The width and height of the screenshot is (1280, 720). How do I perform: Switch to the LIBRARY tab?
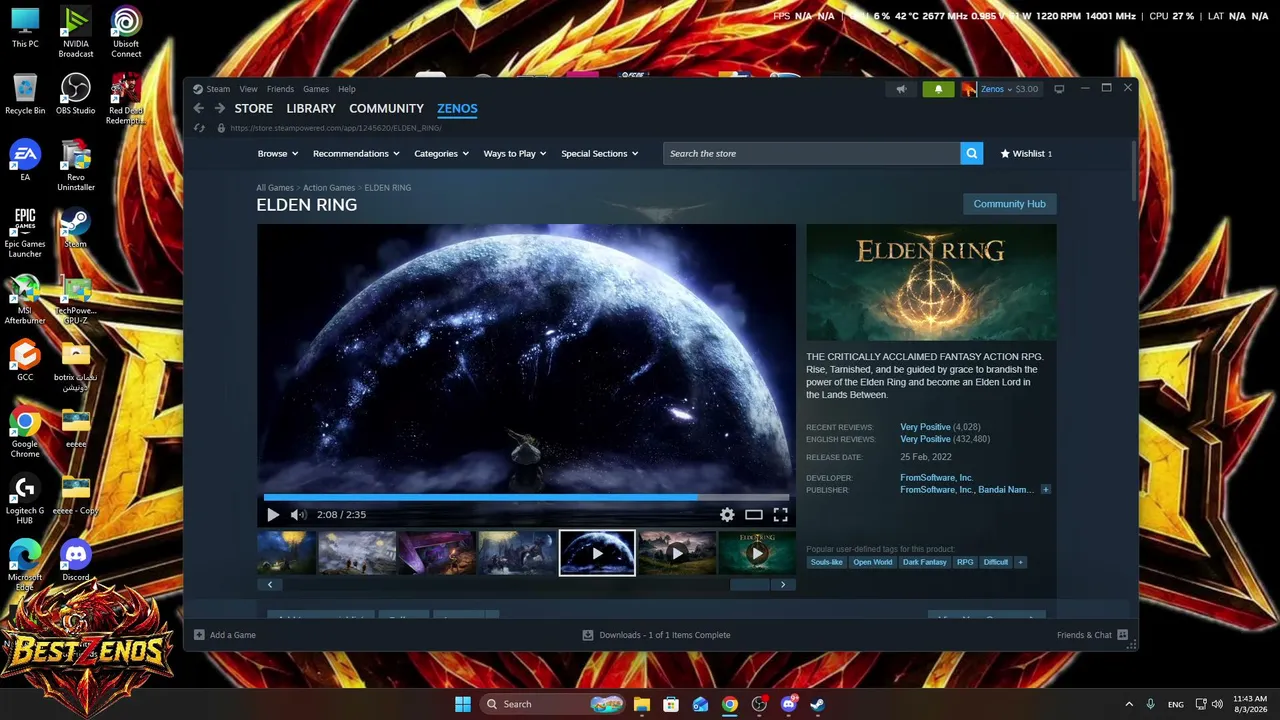(x=311, y=109)
